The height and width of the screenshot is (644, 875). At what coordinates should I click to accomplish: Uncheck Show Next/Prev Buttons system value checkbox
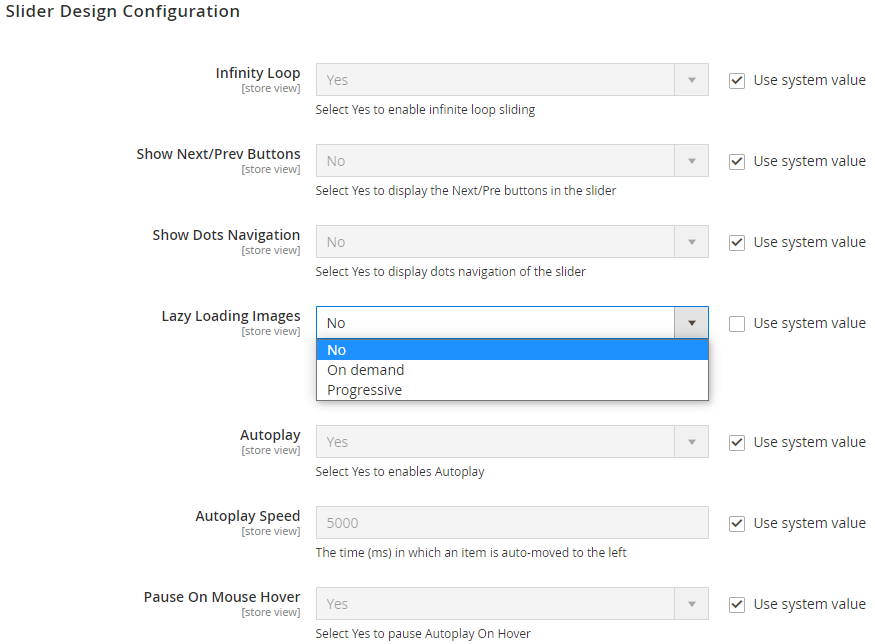(x=737, y=161)
